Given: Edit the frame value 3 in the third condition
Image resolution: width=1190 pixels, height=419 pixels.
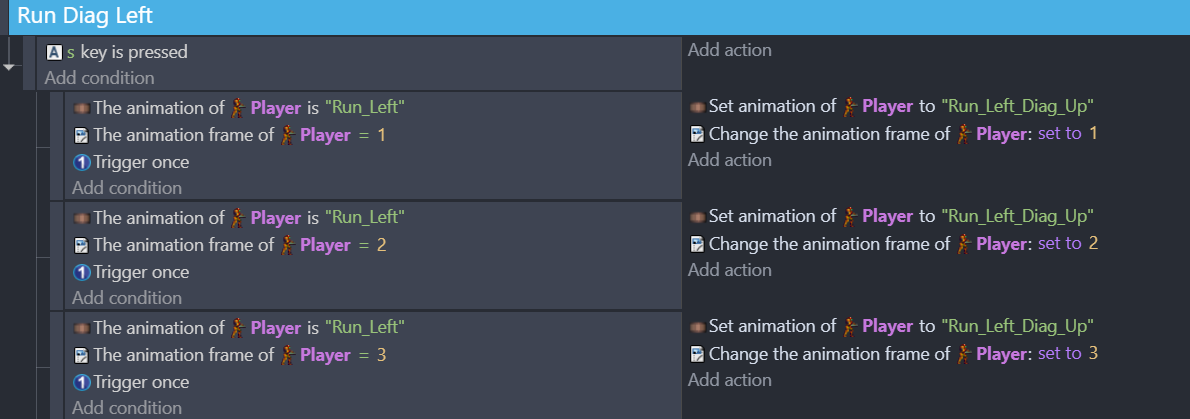Looking at the screenshot, I should click(x=382, y=355).
